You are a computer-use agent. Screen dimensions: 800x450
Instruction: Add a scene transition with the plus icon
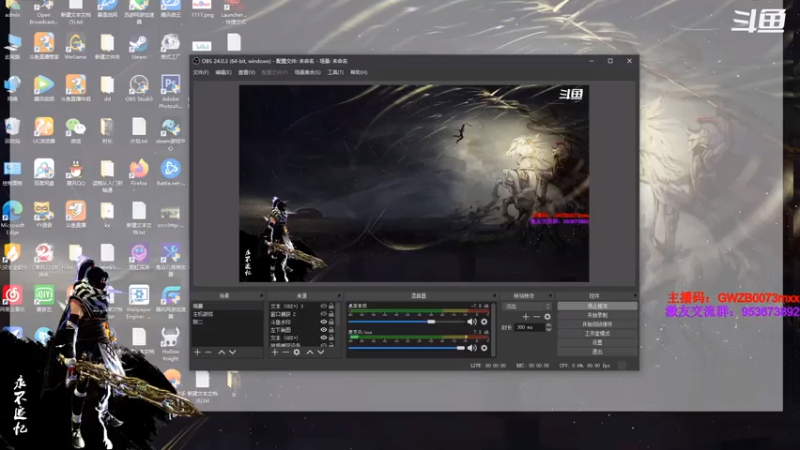tap(526, 317)
